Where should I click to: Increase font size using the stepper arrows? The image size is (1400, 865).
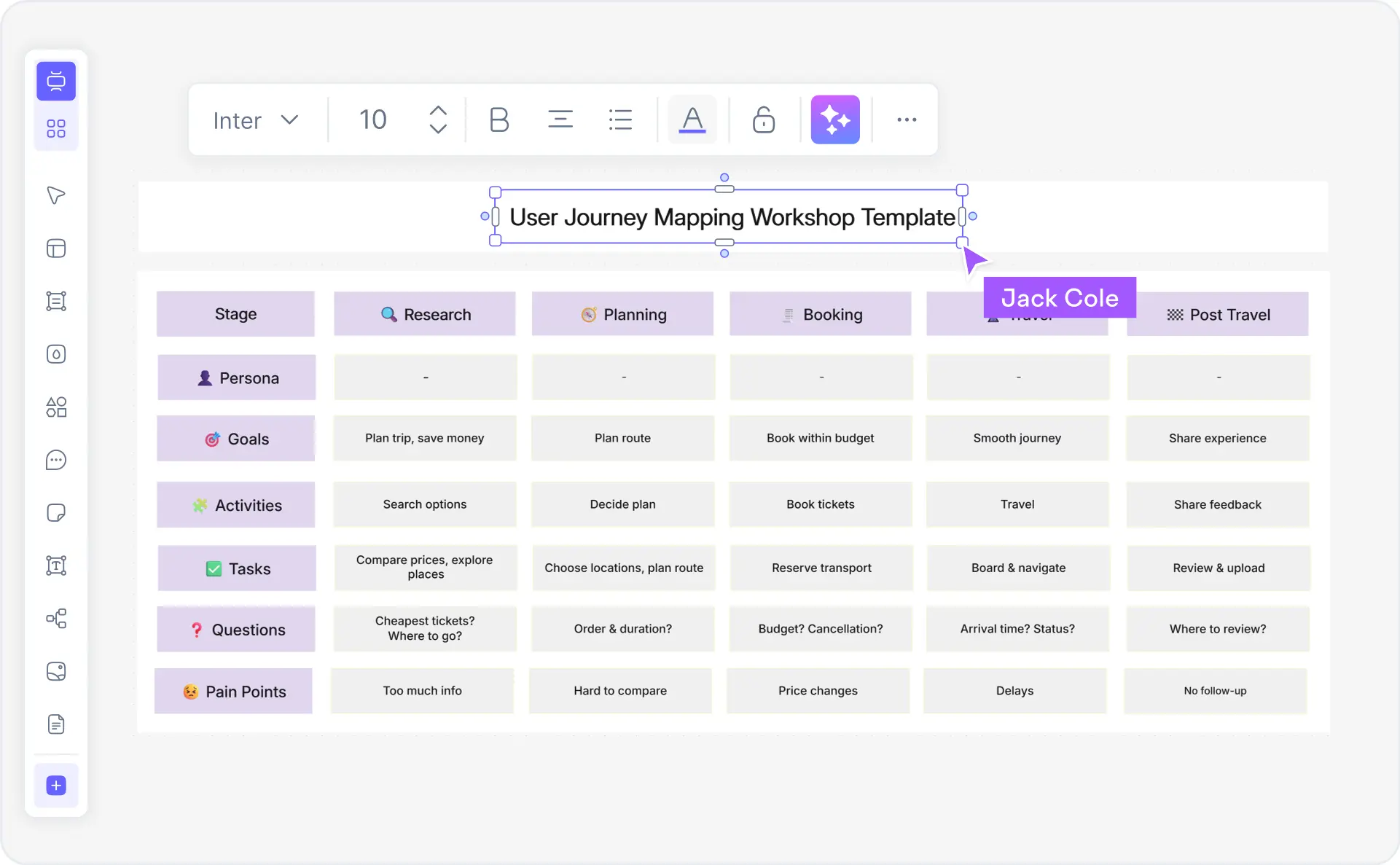pos(437,109)
